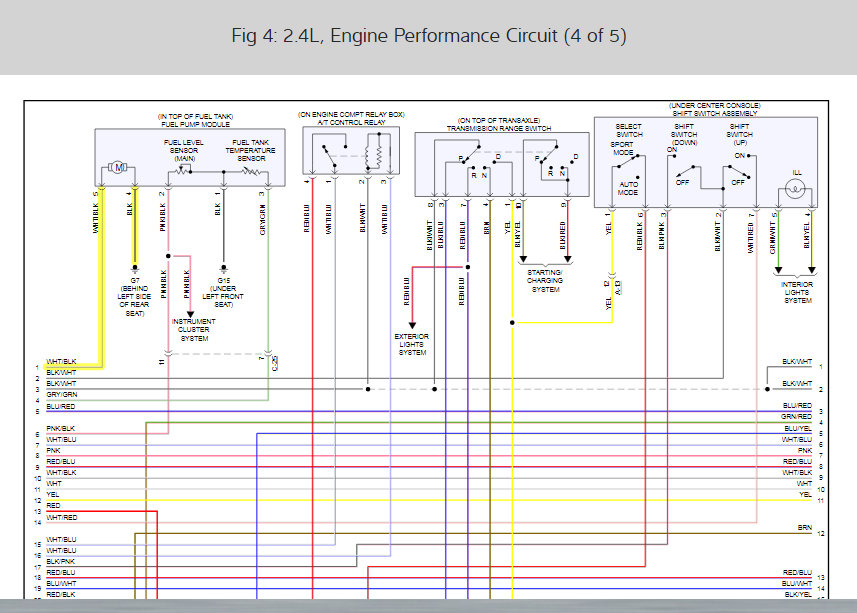Select the BLK/YEL wire label on right edge

(798, 594)
